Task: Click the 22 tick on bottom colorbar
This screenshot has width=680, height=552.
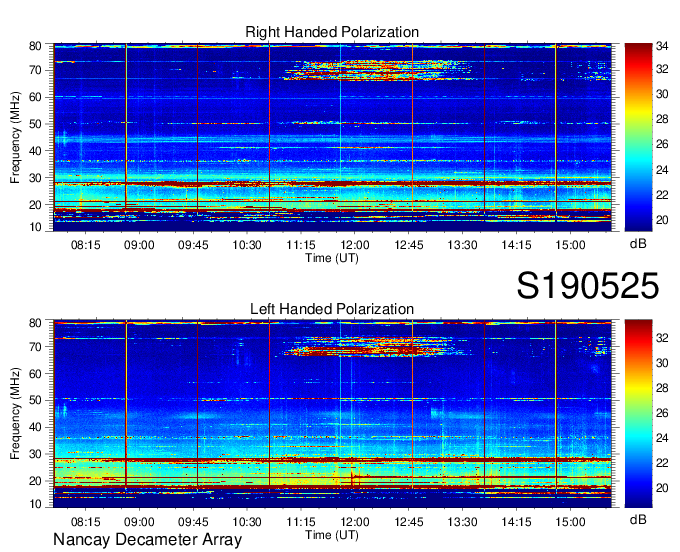Action: (x=662, y=463)
